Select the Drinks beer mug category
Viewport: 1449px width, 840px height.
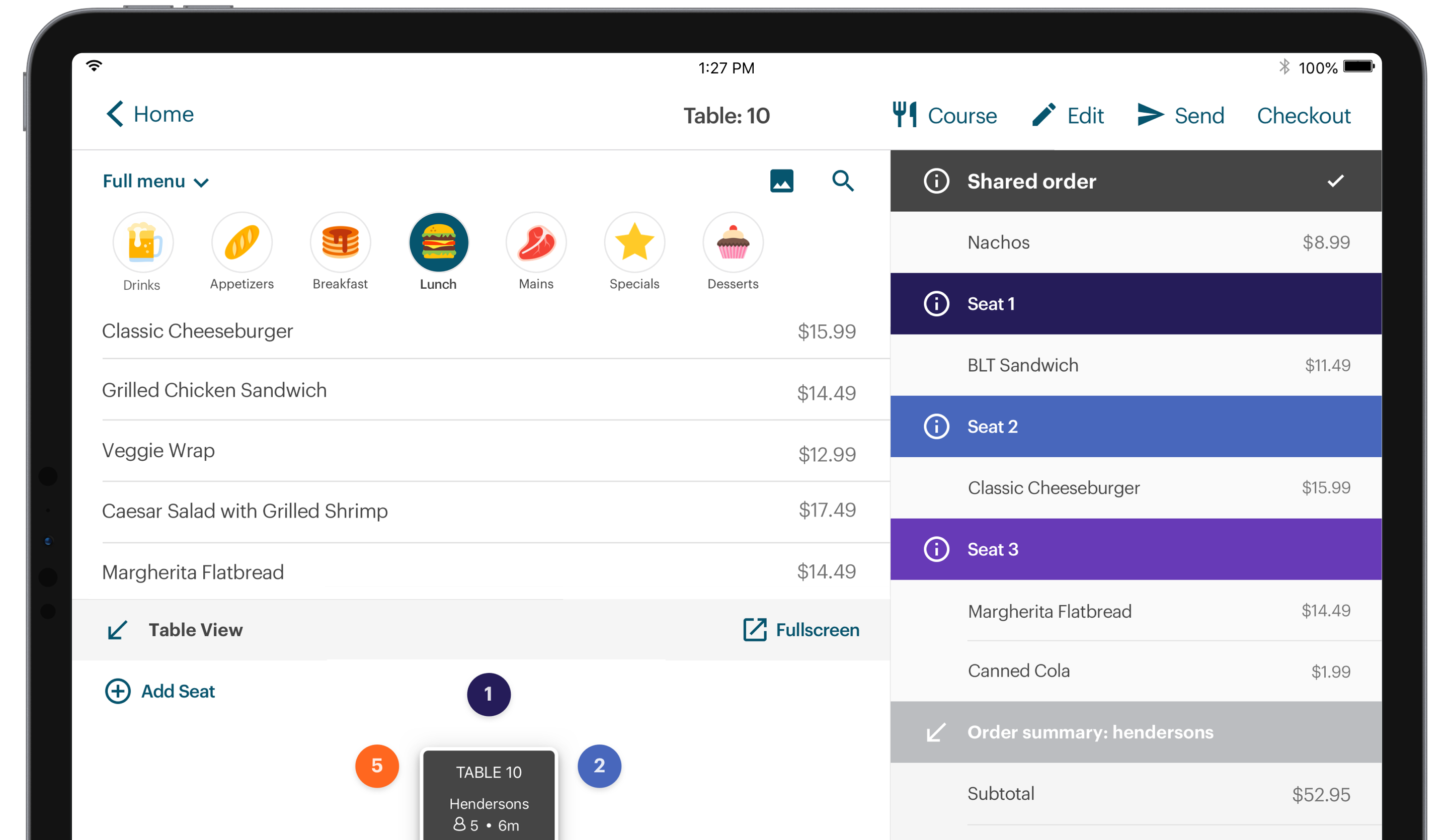click(x=142, y=242)
